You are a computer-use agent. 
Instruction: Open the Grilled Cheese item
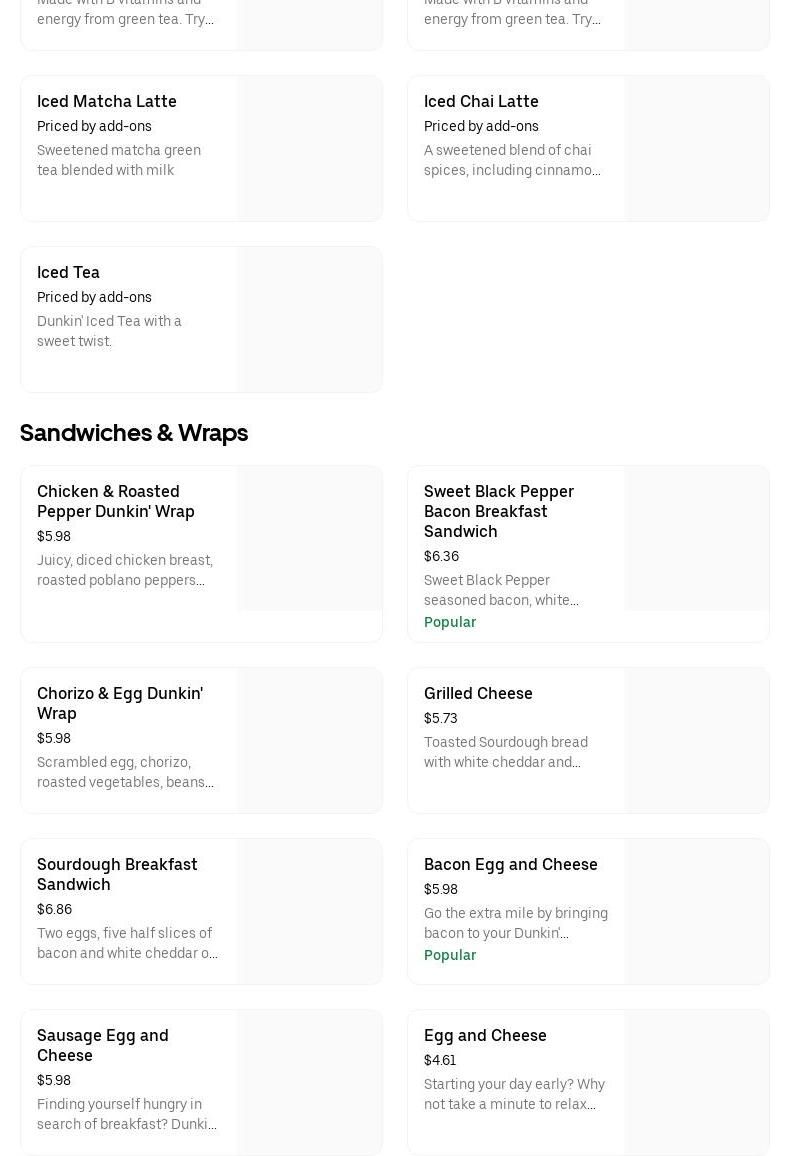[478, 693]
